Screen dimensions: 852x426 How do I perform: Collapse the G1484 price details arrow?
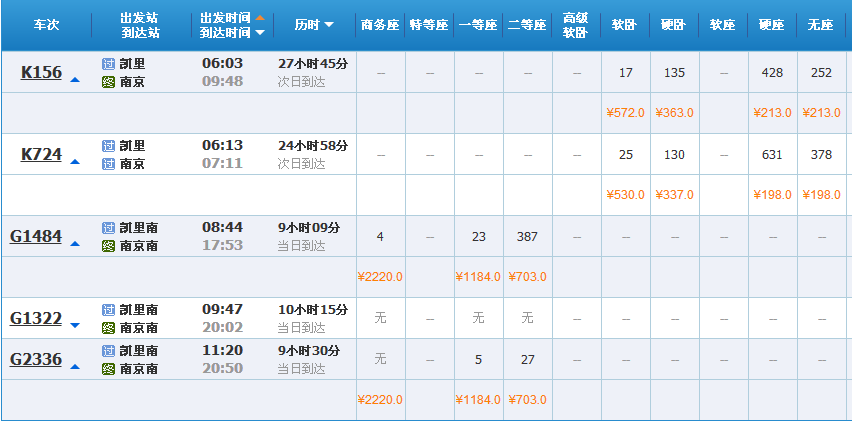pos(75,243)
